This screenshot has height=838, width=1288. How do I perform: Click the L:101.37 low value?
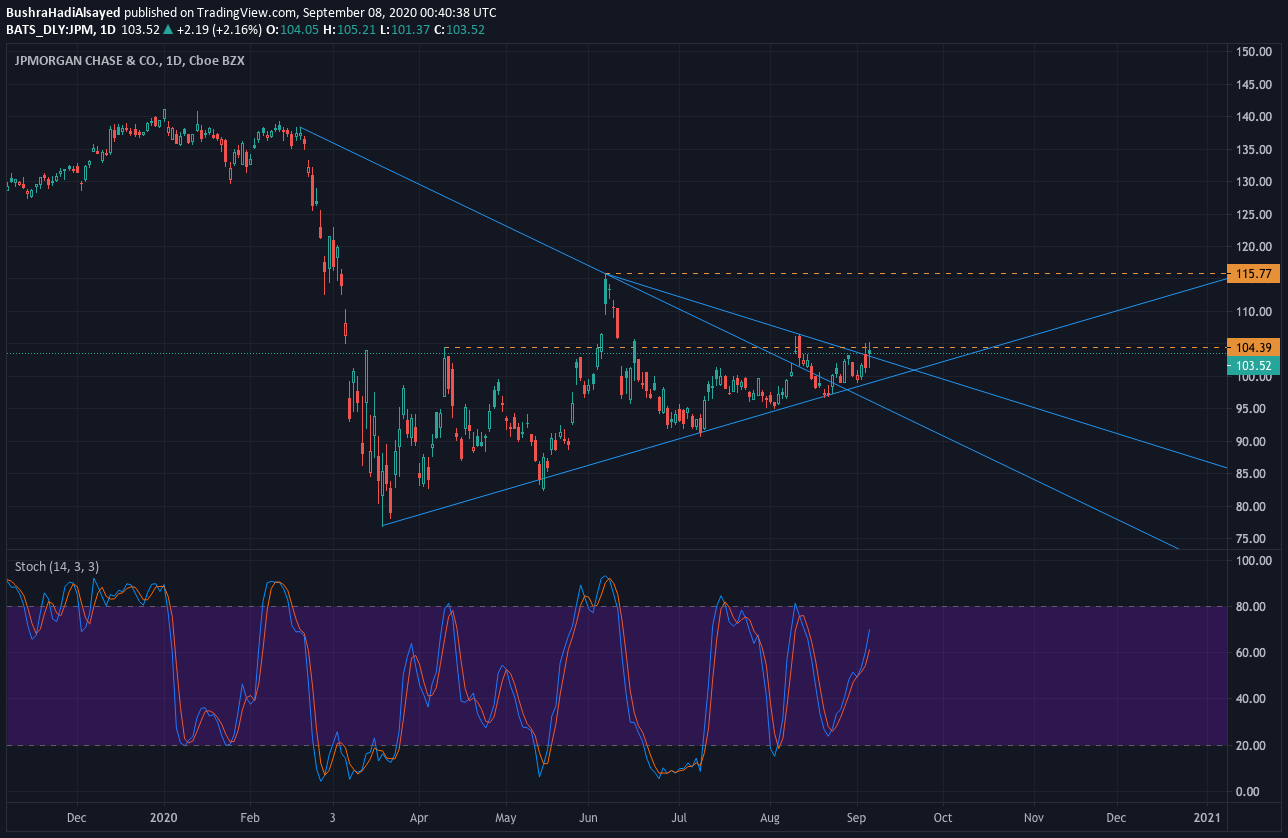point(403,30)
